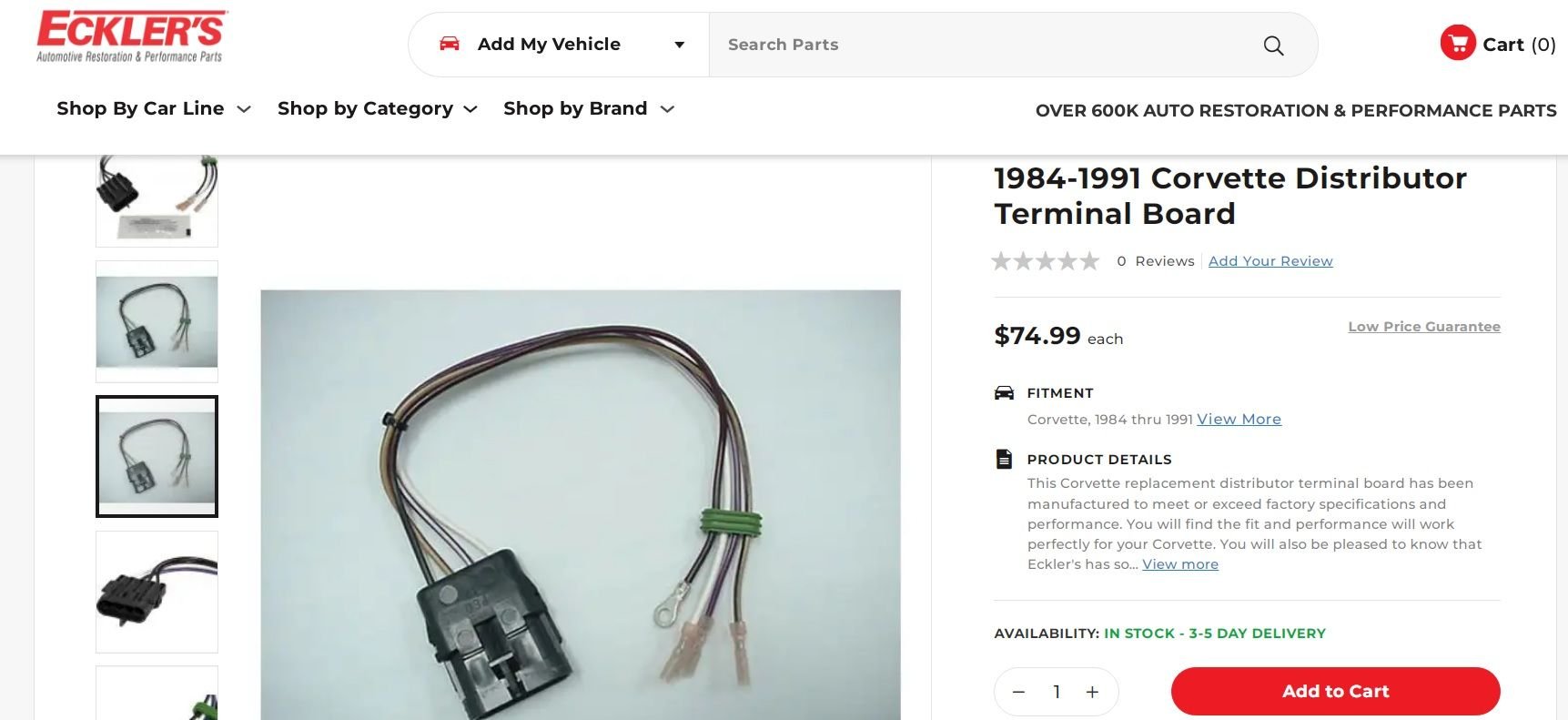
Task: Open the Low Price Guarantee link
Action: 1423,327
